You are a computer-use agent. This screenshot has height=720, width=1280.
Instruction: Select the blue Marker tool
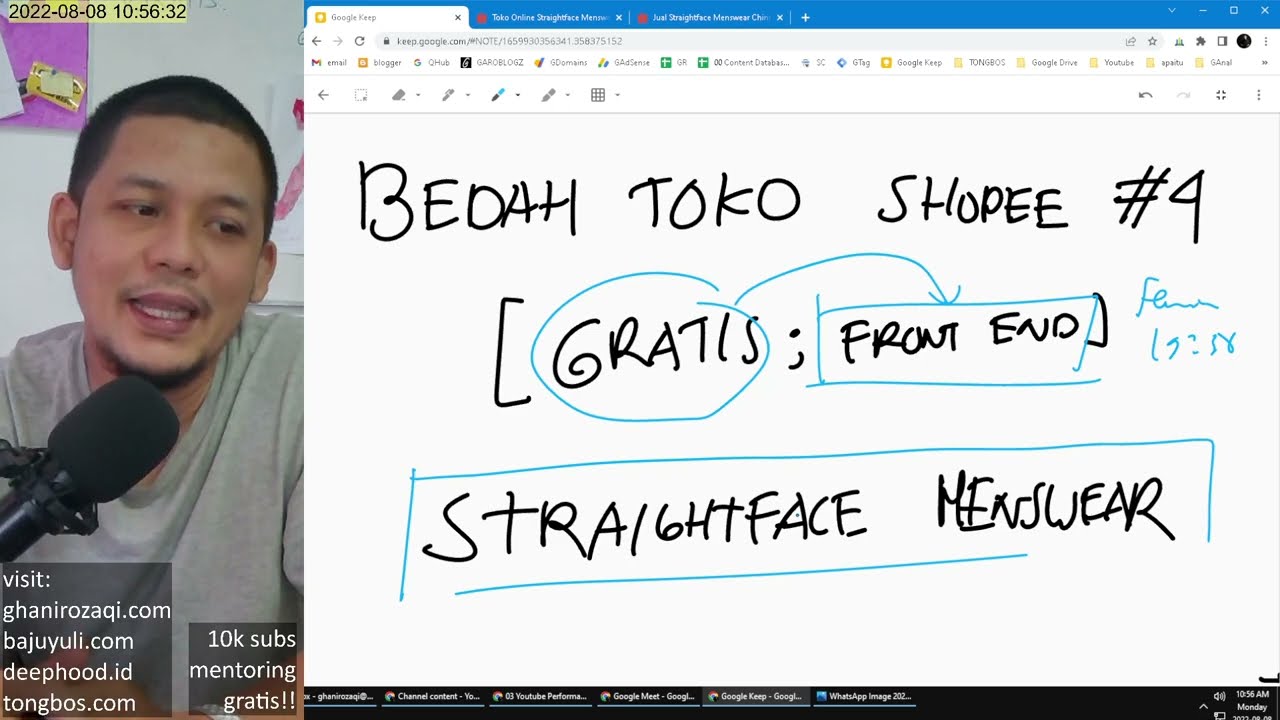click(498, 95)
